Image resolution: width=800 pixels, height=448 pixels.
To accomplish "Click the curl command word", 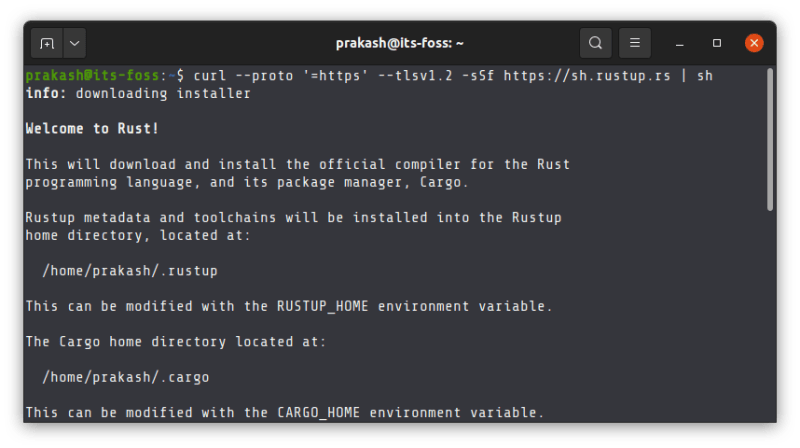I will 209,75.
